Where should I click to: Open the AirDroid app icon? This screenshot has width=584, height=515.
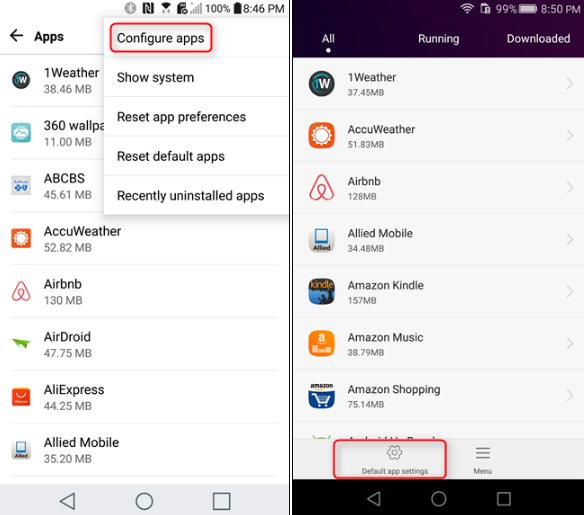click(x=21, y=343)
